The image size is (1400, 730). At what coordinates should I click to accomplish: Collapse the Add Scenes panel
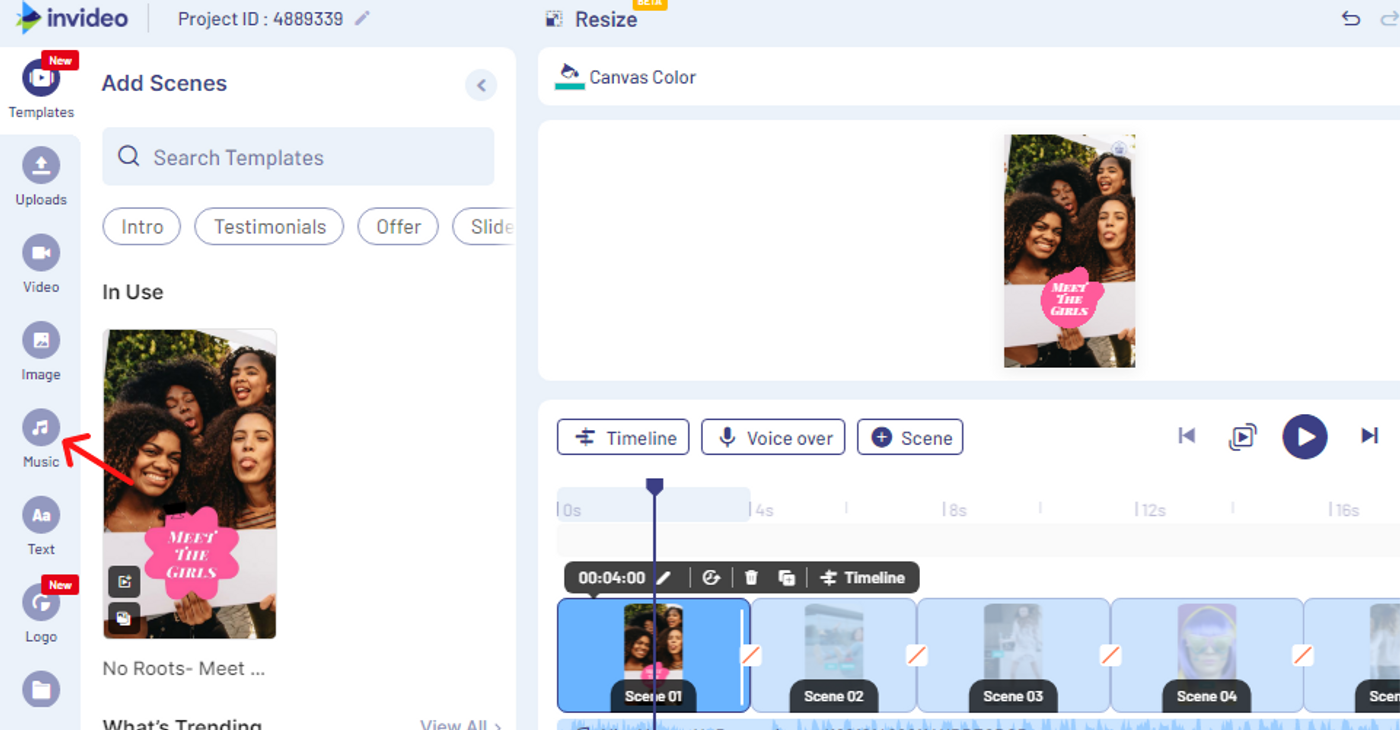click(481, 85)
